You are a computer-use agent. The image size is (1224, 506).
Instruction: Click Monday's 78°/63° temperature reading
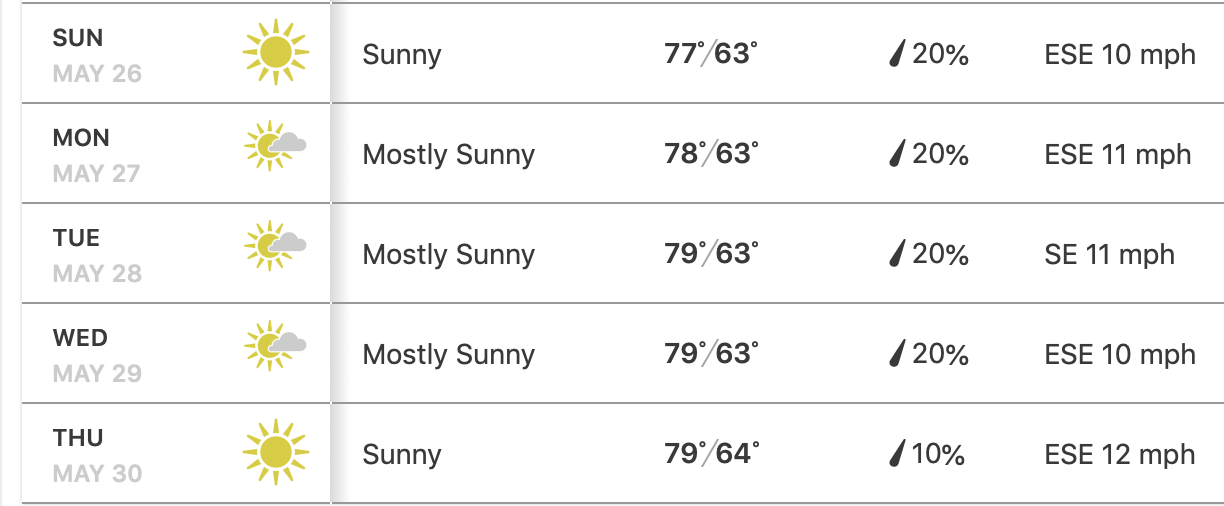(x=711, y=154)
